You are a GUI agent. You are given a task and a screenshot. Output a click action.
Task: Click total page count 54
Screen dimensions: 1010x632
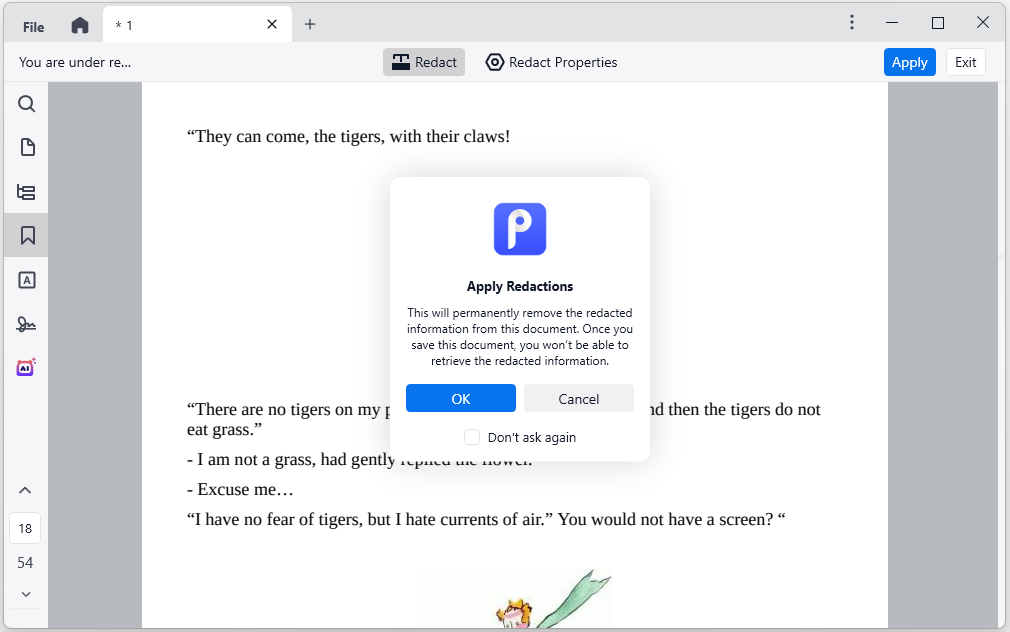click(x=25, y=563)
